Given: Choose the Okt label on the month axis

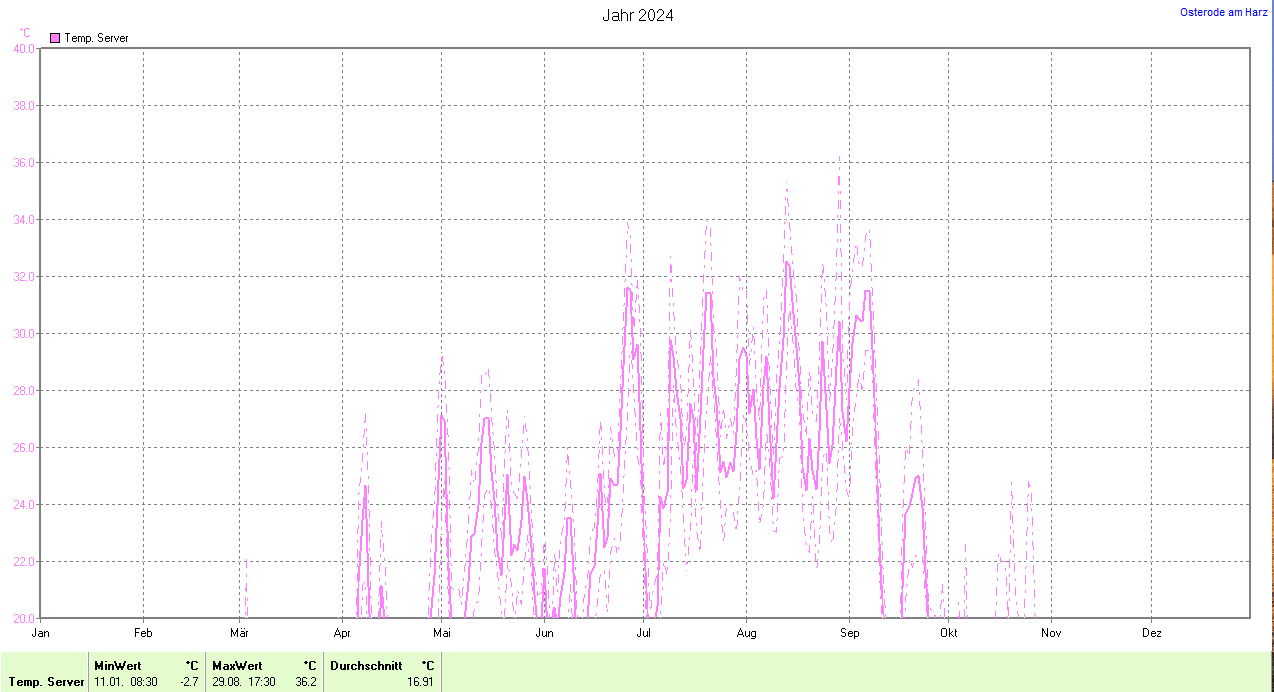Looking at the screenshot, I should point(949,633).
